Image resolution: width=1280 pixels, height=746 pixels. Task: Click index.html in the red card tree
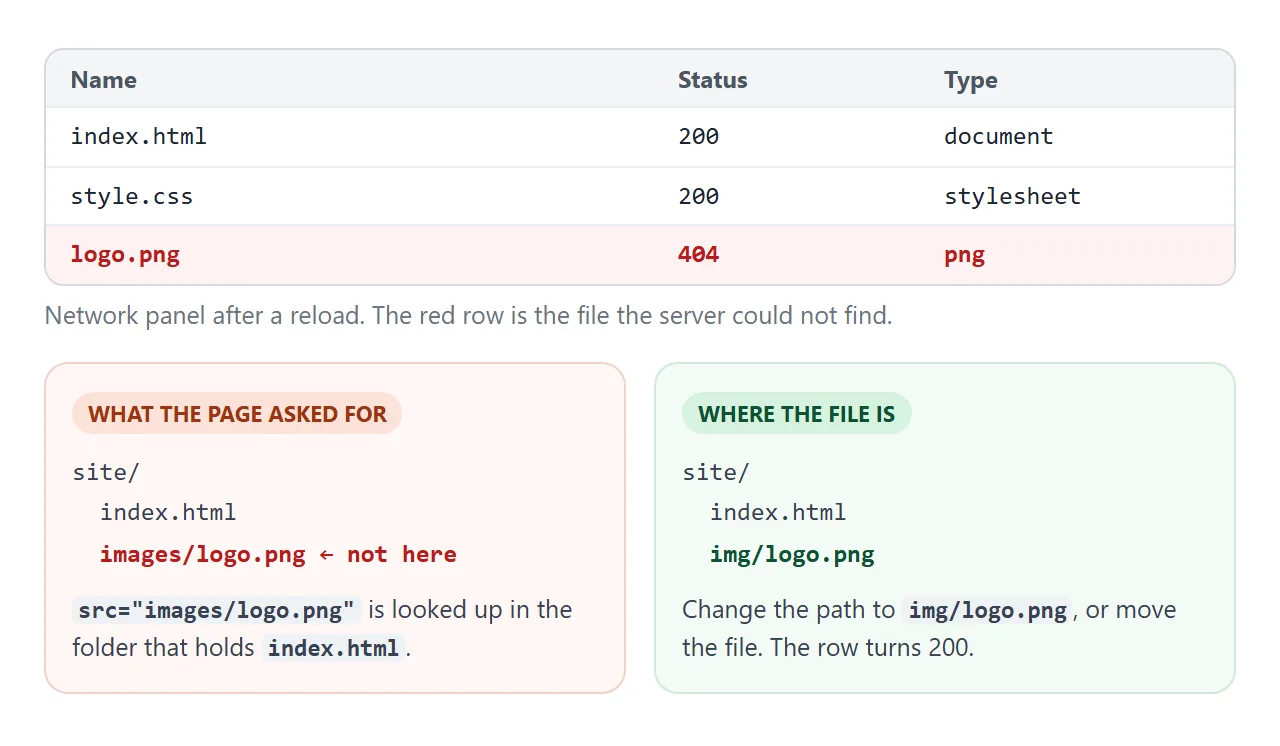click(168, 512)
